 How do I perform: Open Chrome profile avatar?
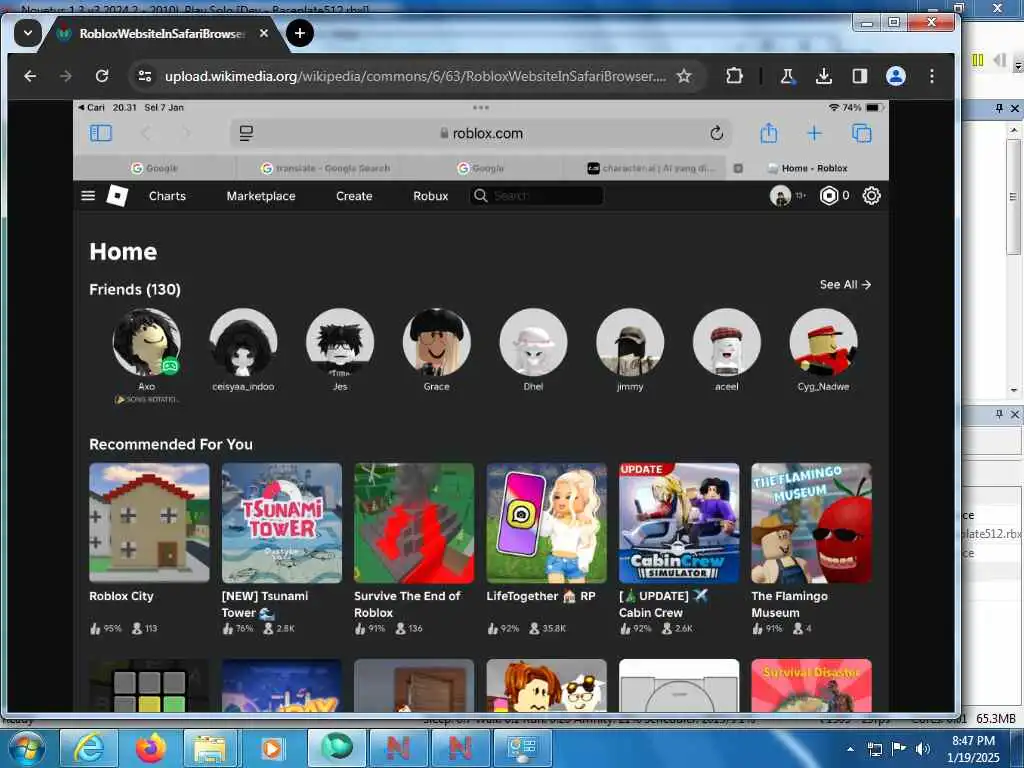(895, 76)
